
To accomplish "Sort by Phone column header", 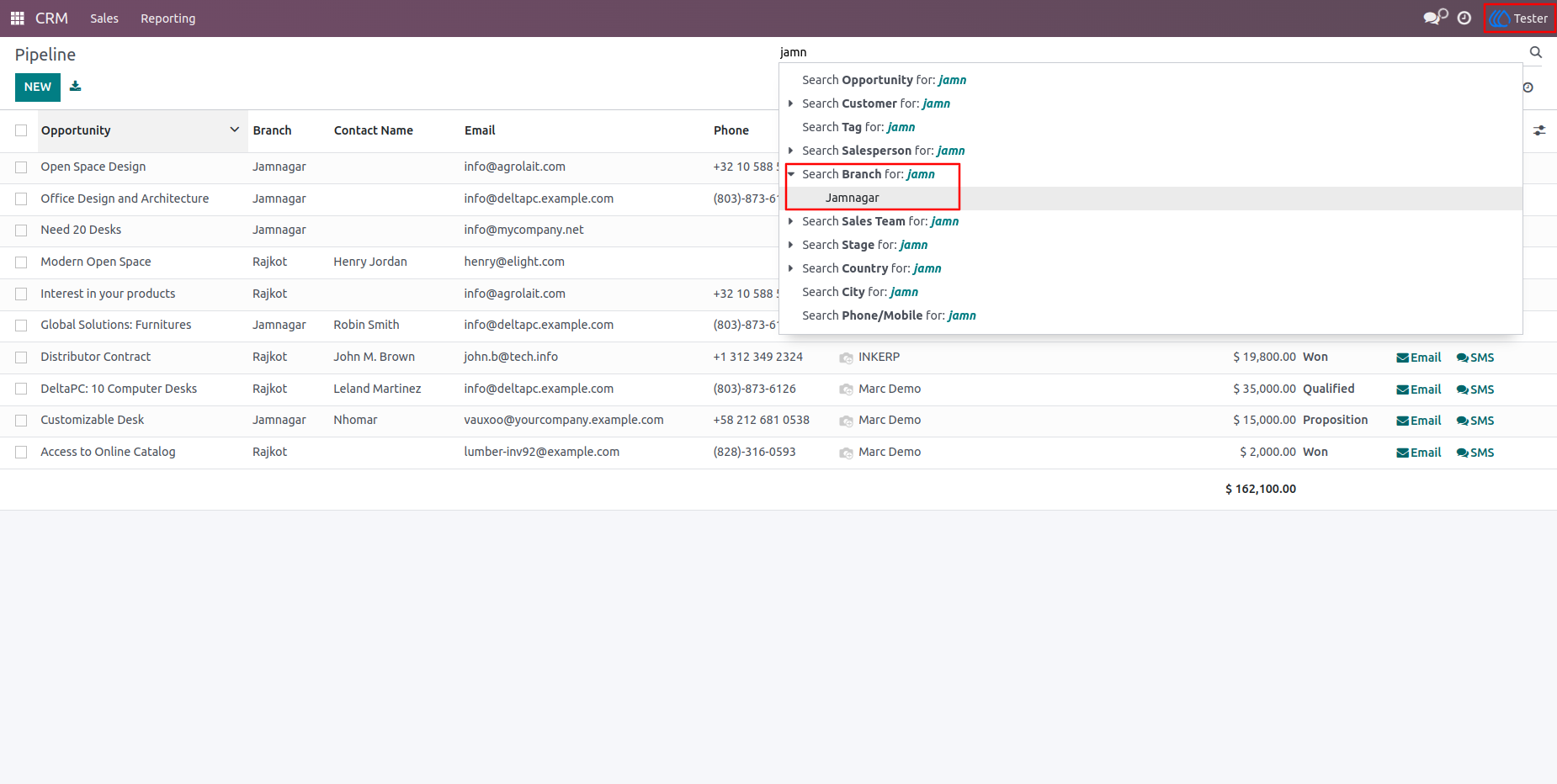I will pos(731,130).
